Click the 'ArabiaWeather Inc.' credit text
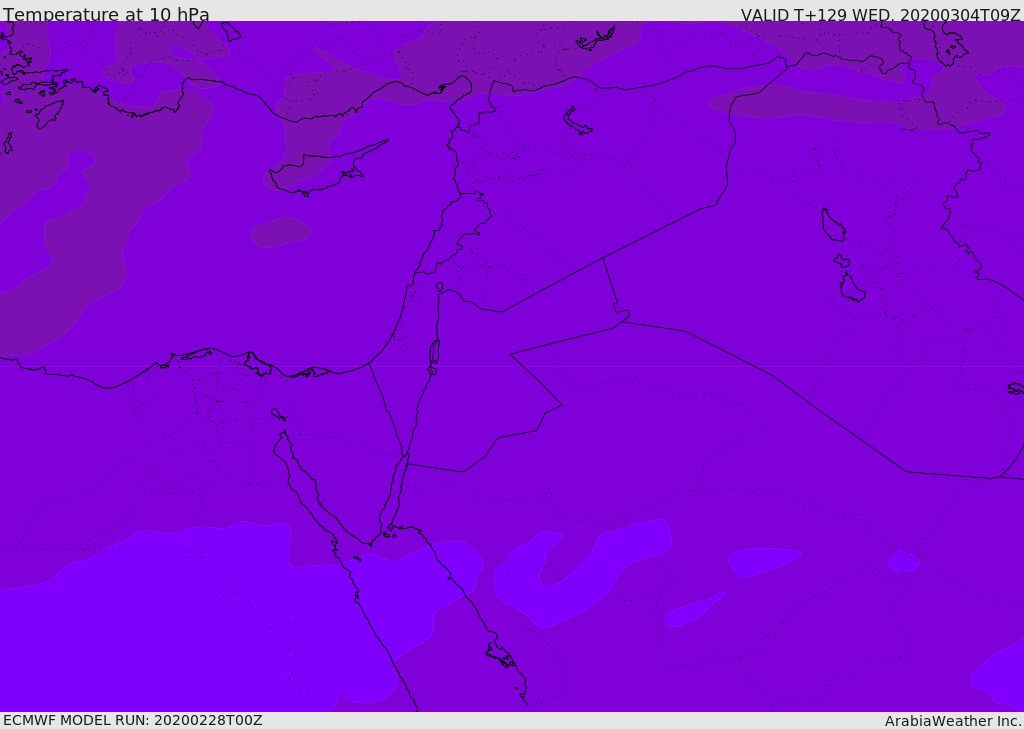 tap(953, 721)
